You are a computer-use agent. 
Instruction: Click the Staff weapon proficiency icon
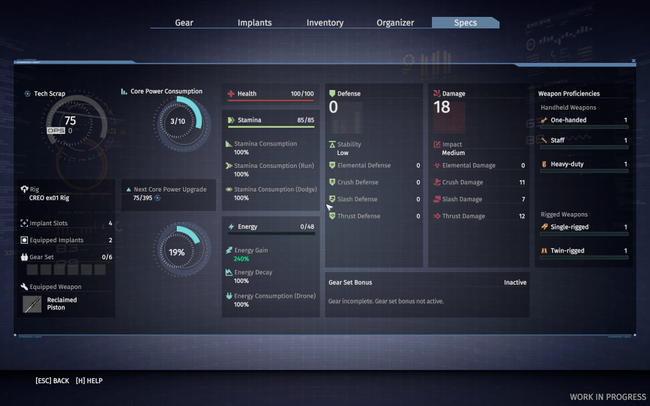coord(544,142)
